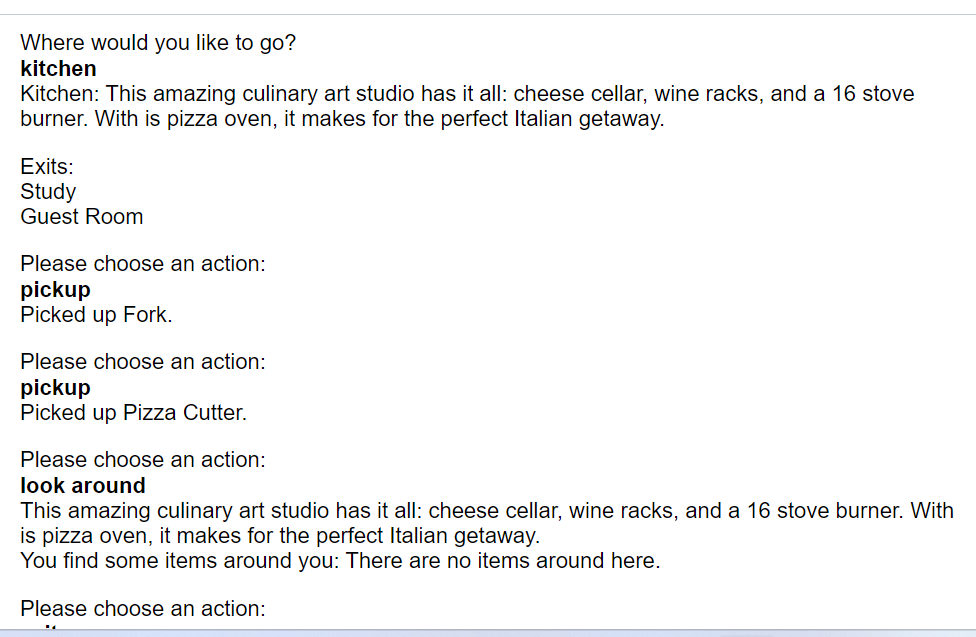Click the "Where would you like to go?" prompt
This screenshot has height=637, width=976.
coord(158,43)
